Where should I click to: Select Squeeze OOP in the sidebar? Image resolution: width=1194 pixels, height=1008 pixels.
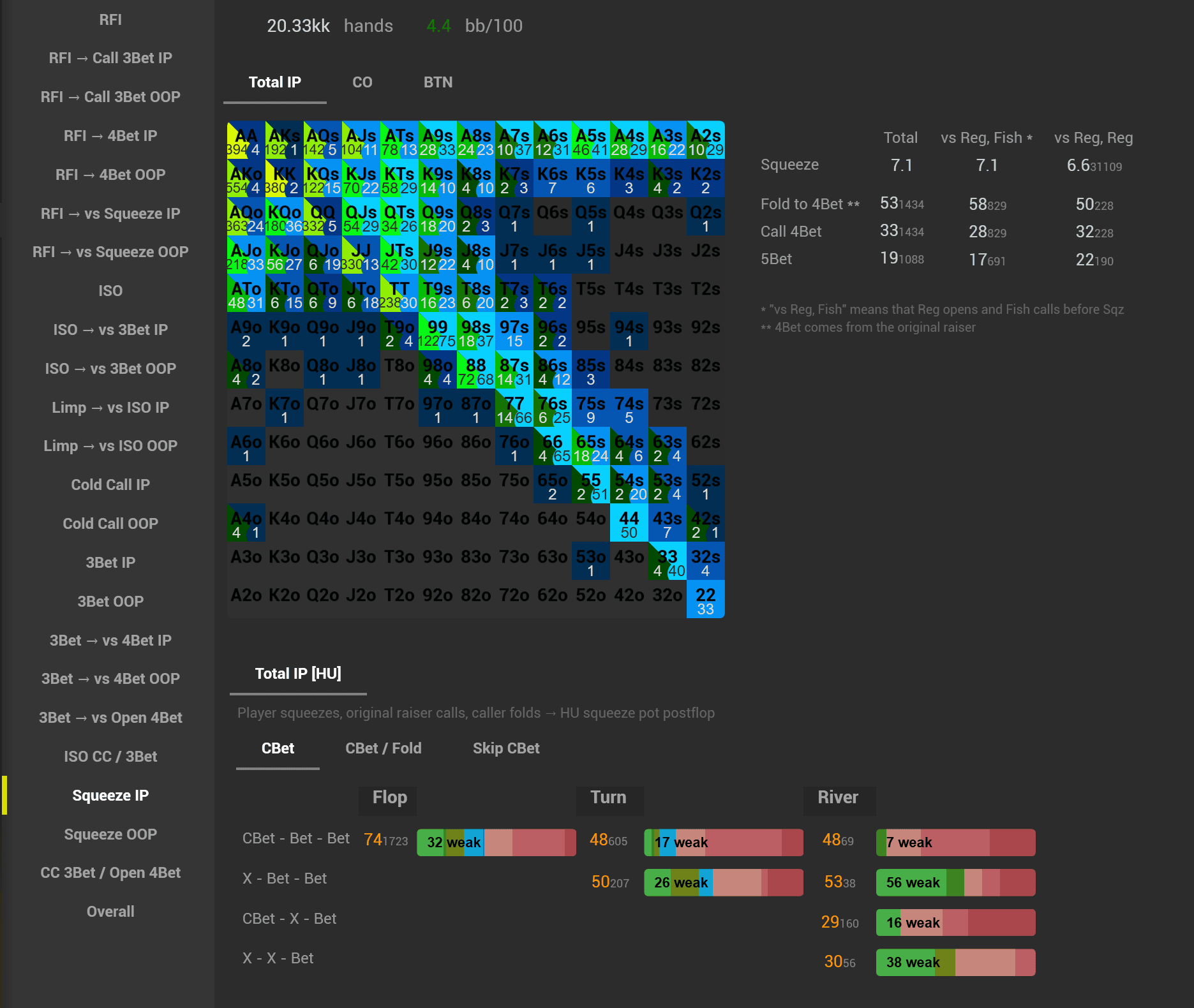[x=110, y=834]
